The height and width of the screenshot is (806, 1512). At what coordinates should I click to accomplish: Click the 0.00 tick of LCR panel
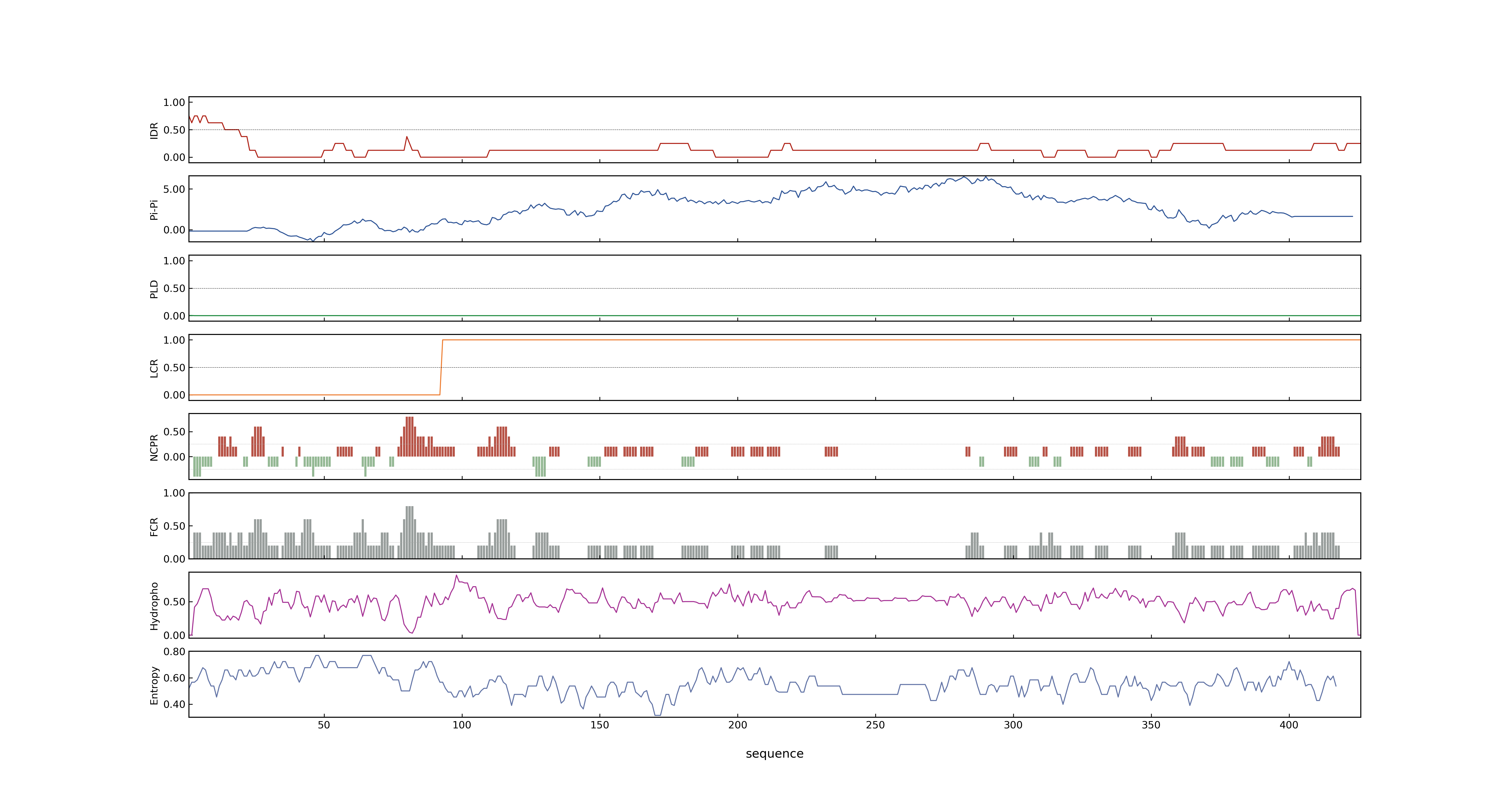(x=174, y=395)
